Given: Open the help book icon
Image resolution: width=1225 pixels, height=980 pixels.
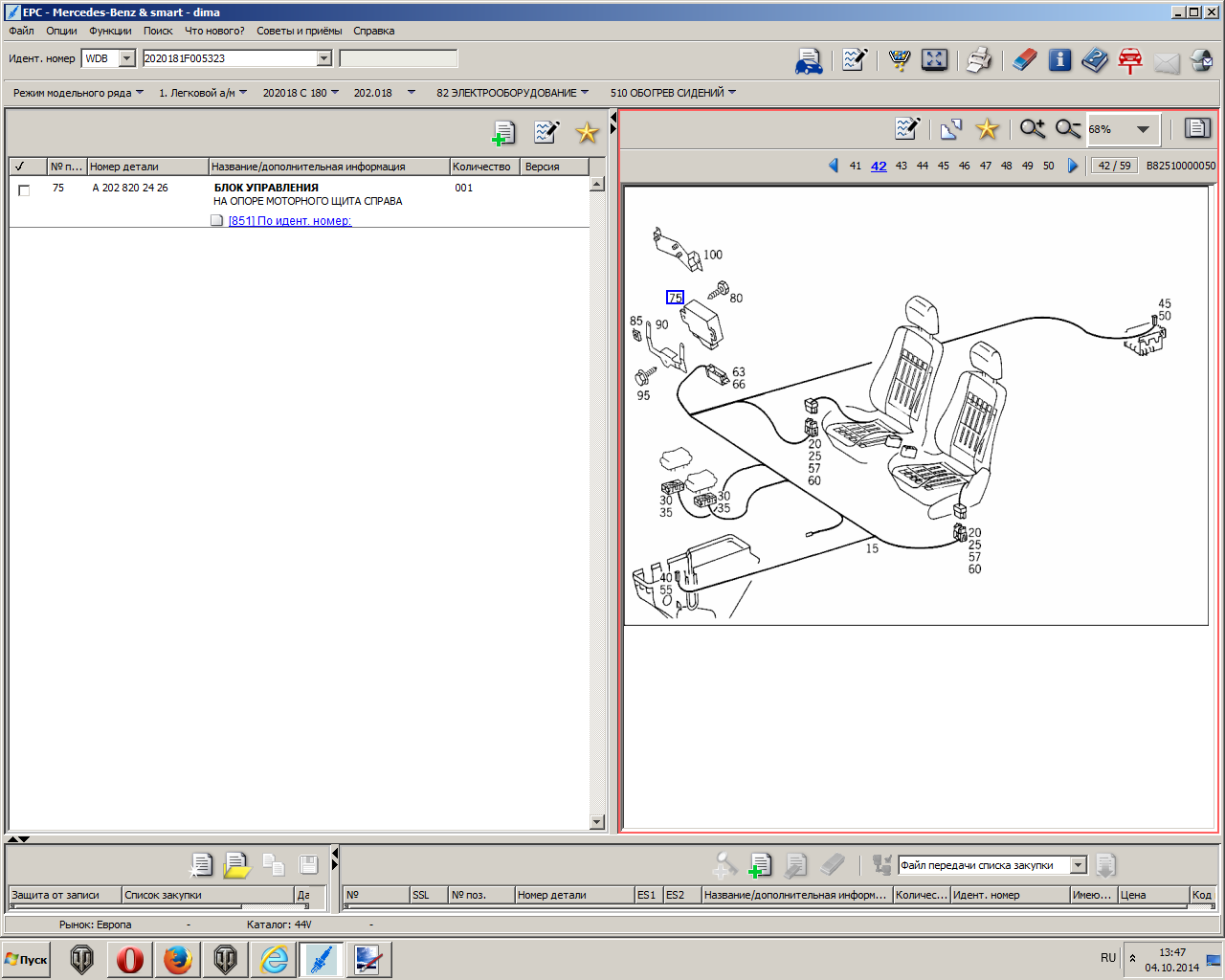Looking at the screenshot, I should pos(1095,60).
